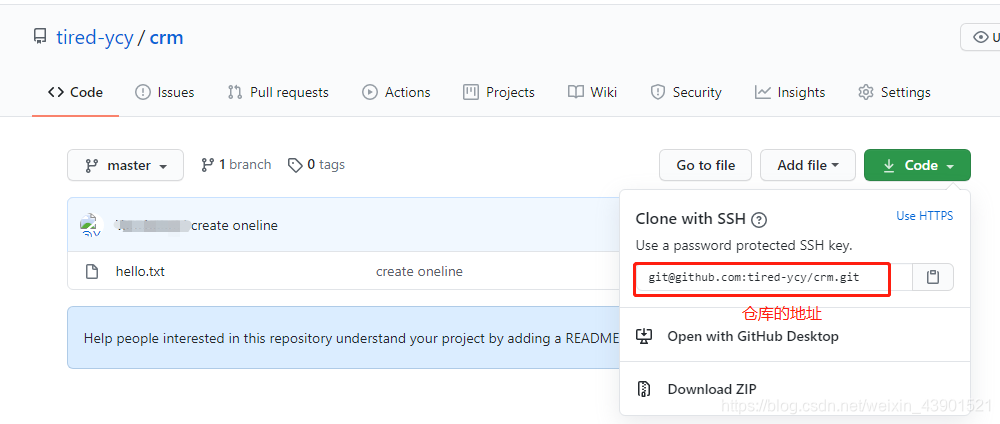Click the Settings gear icon
Viewport: 1000px width, 424px height.
(x=865, y=92)
